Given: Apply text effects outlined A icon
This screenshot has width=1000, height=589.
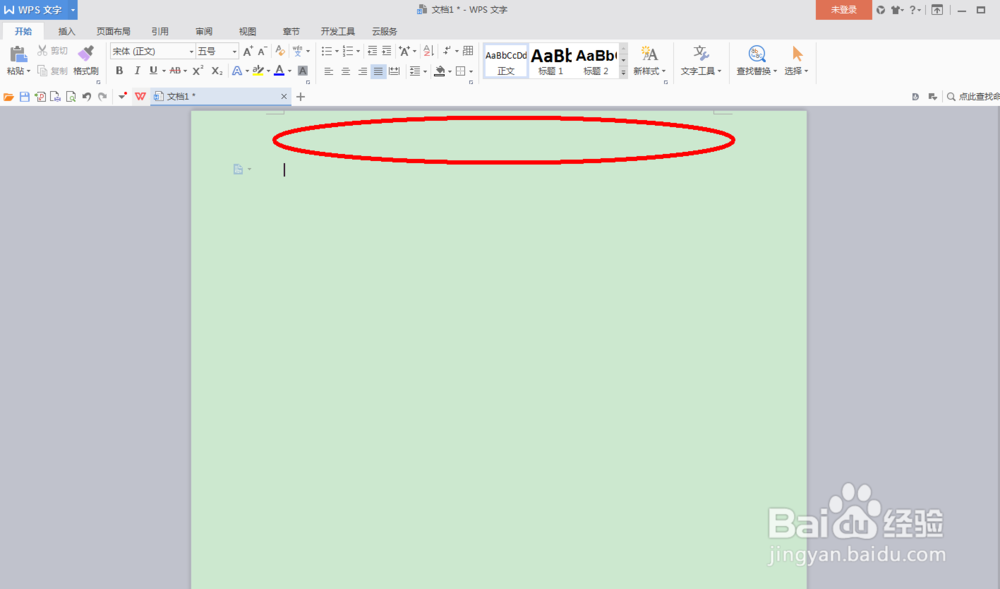Looking at the screenshot, I should 237,71.
